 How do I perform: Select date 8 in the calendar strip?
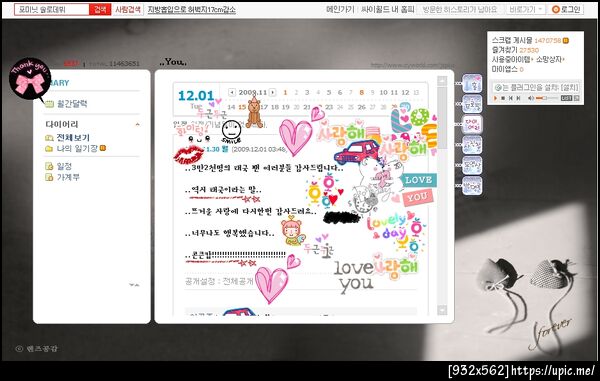pyautogui.click(x=362, y=93)
